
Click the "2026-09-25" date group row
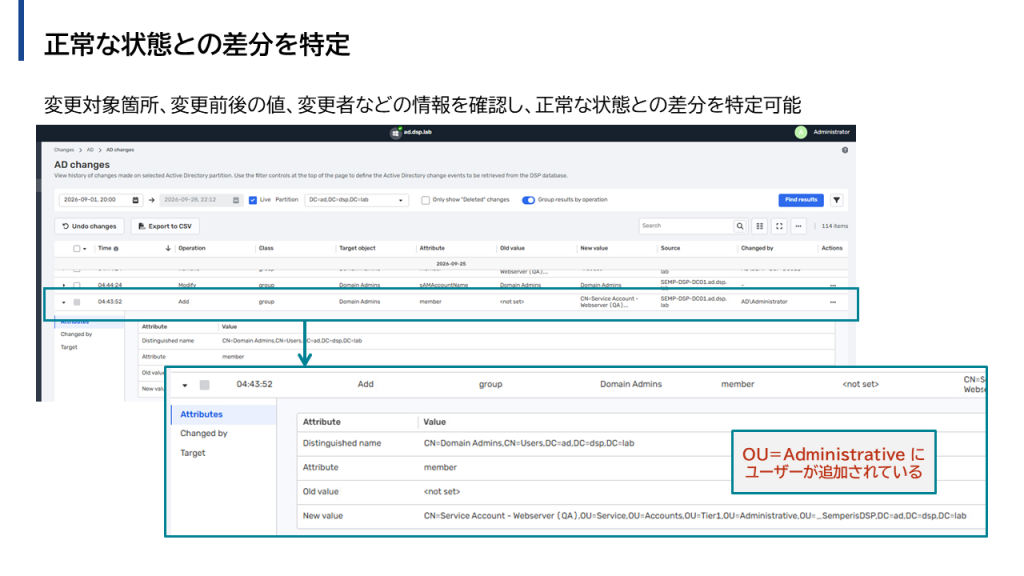coord(451,264)
